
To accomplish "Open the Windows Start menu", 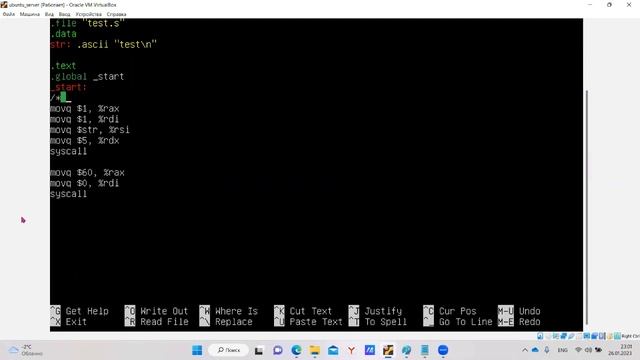I will tap(197, 350).
